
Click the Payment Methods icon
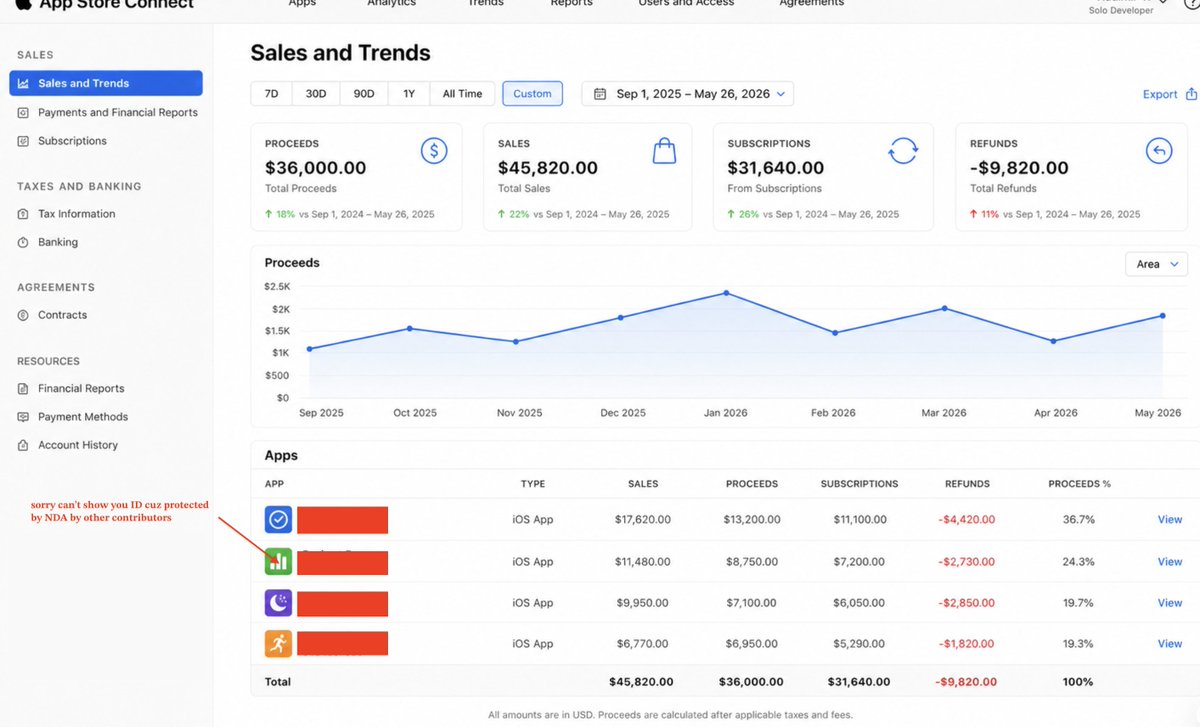click(23, 417)
